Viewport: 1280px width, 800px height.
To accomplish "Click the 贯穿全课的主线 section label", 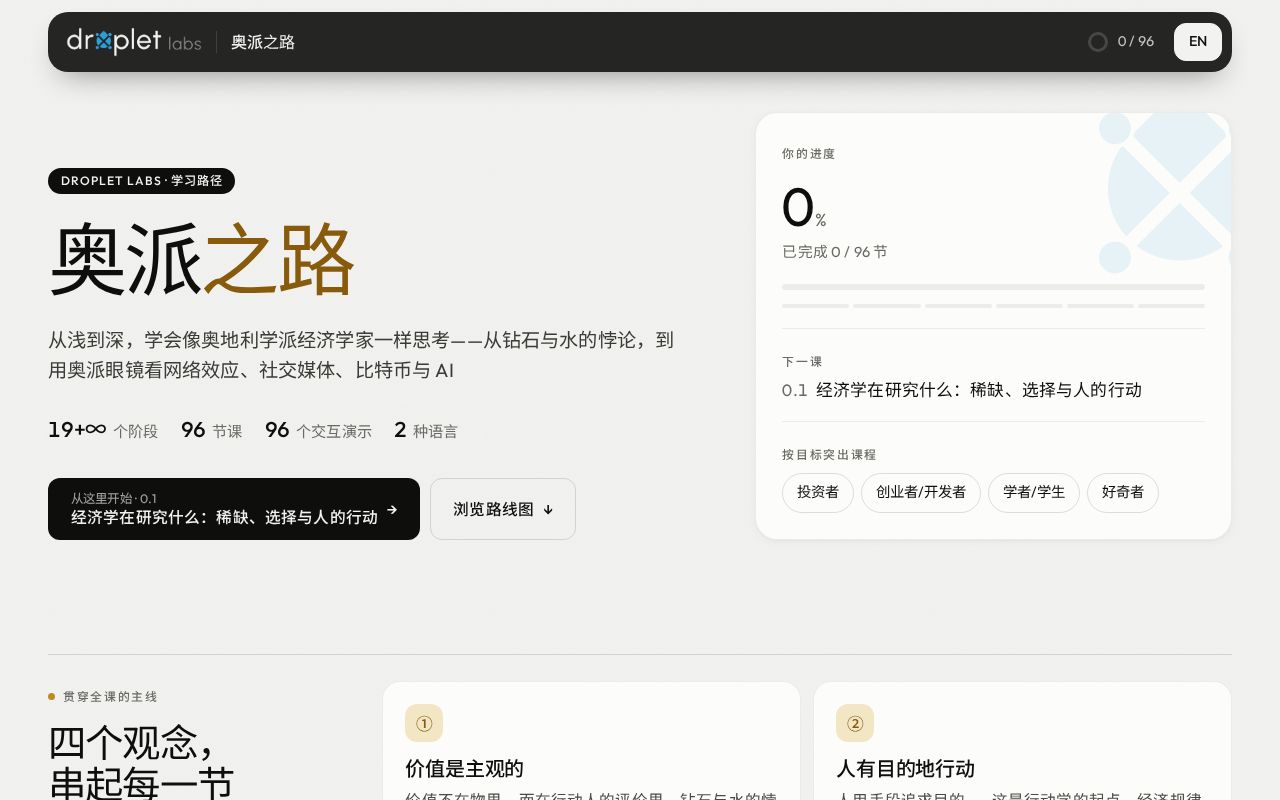I will click(x=110, y=697).
